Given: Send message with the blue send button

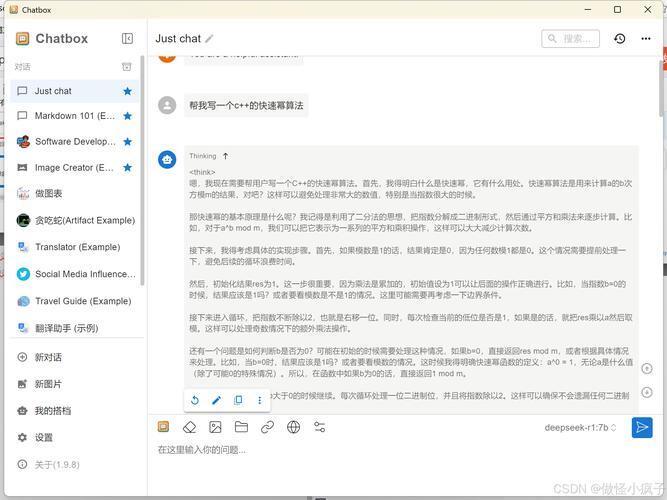Looking at the screenshot, I should coord(642,427).
